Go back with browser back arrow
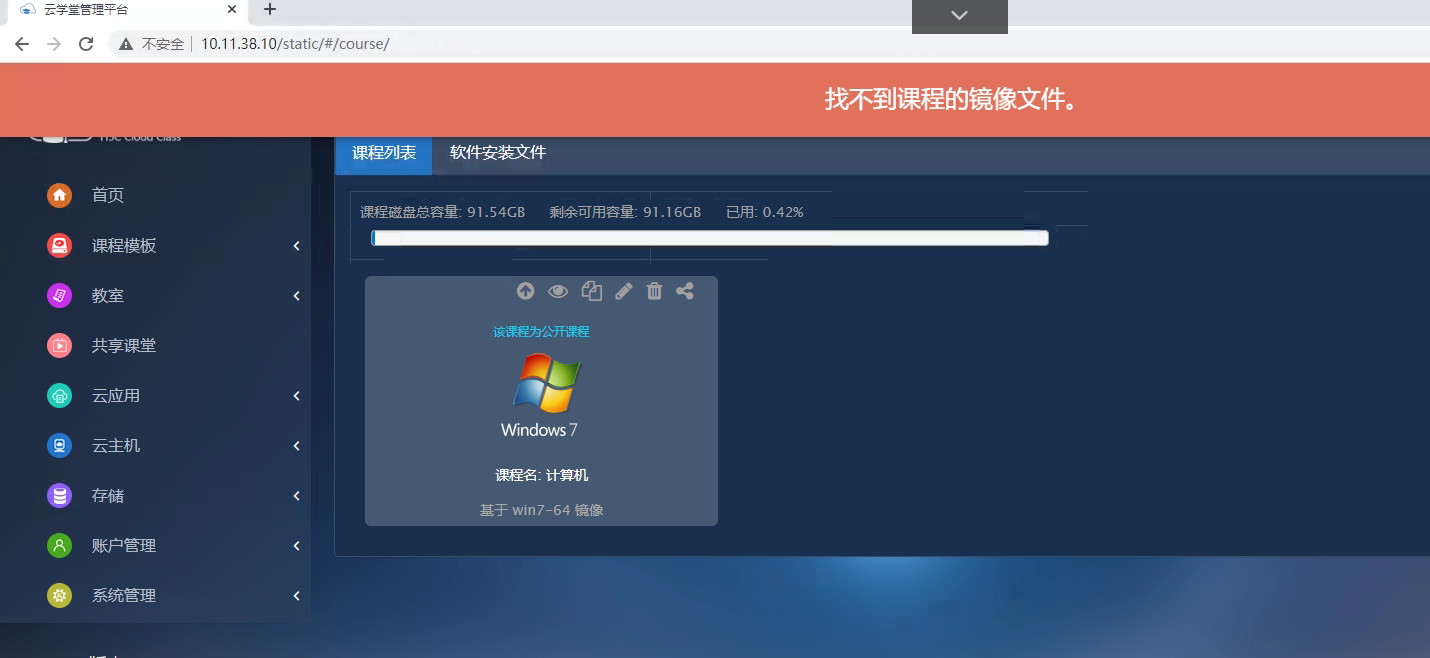Screen dimensions: 1430x658 click(22, 44)
